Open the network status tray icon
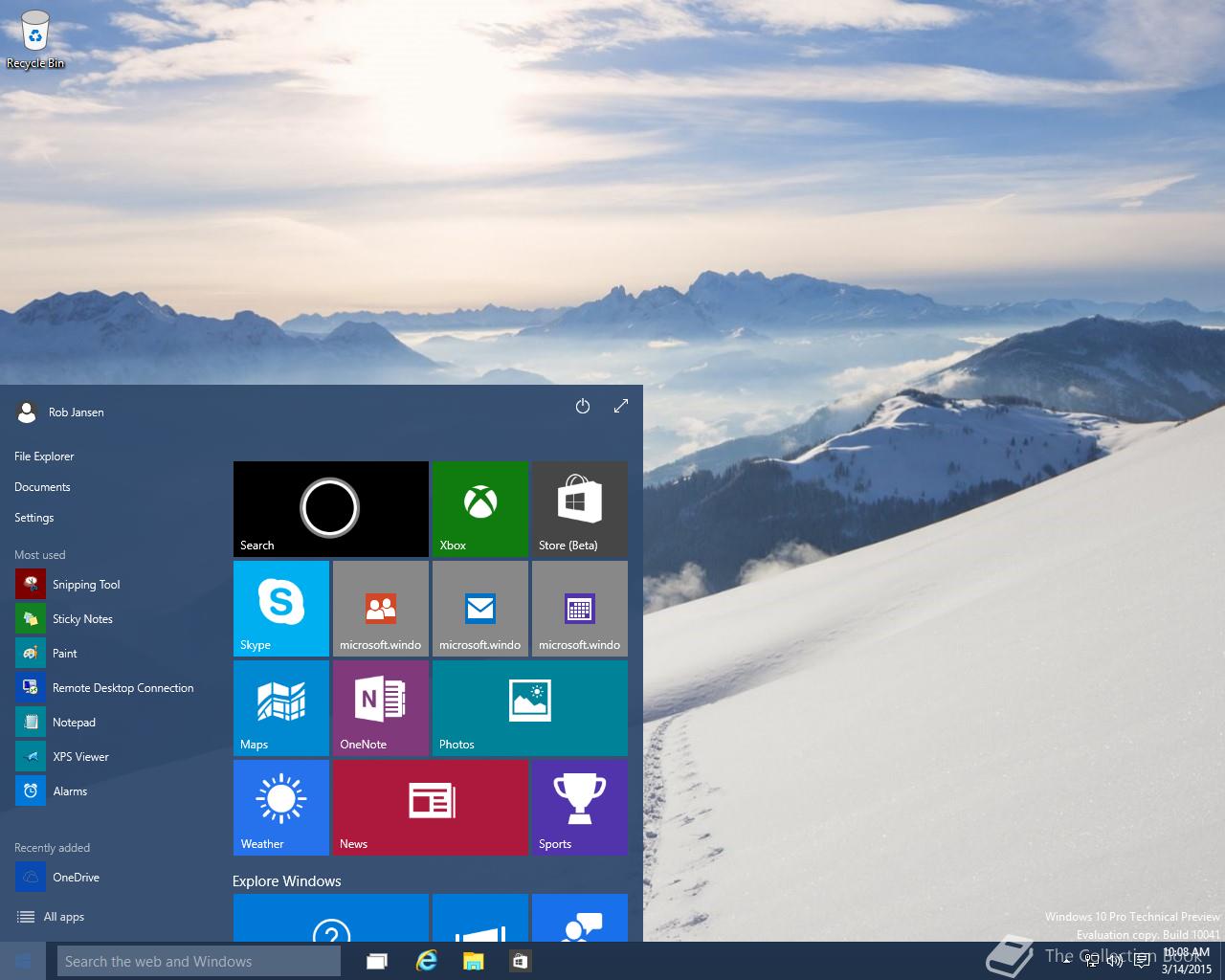The image size is (1225, 980). [1091, 961]
